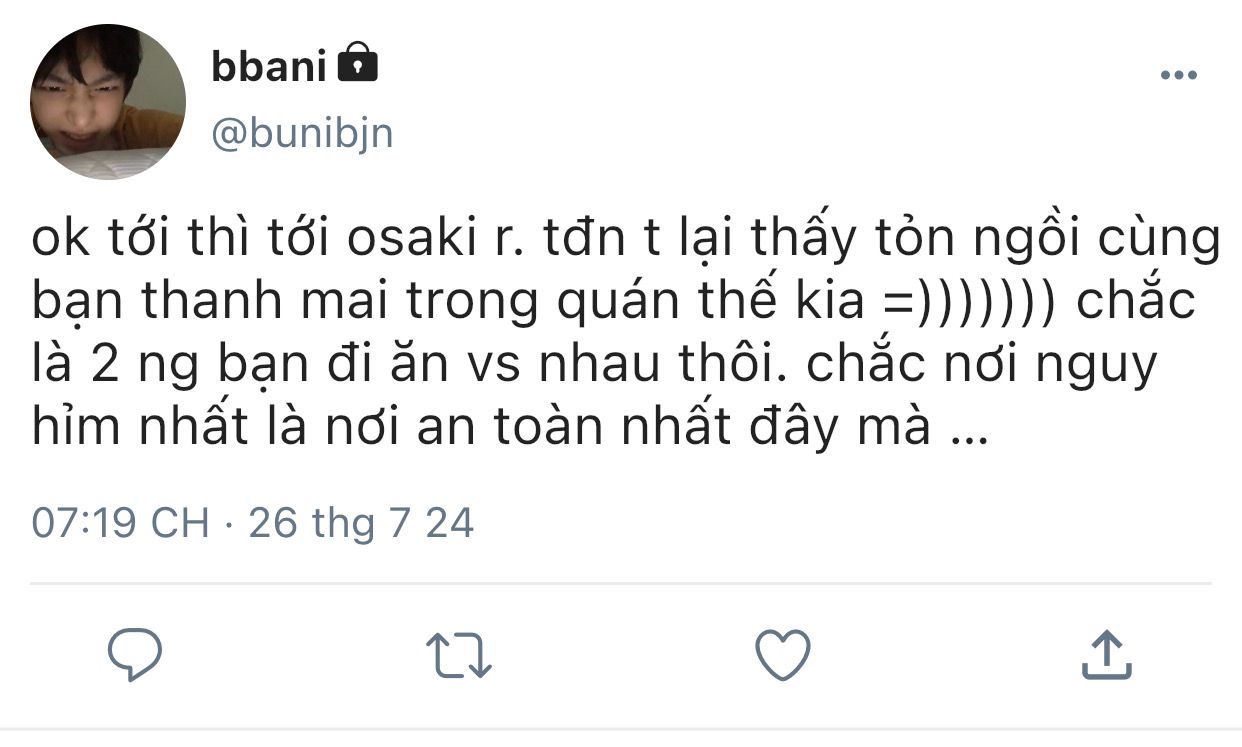The image size is (1242, 747).
Task: Retweet the post using the arrows icon
Action: click(x=459, y=656)
